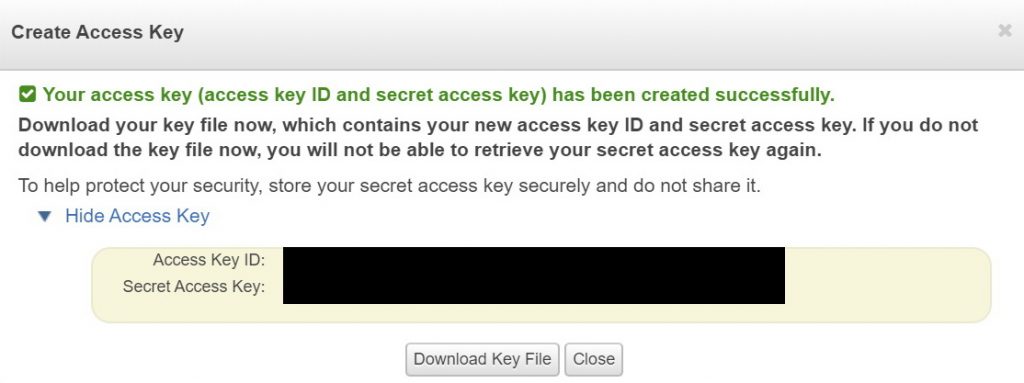Click the word 'successfully' in the green message
This screenshot has width=1024, height=383.
pyautogui.click(x=775, y=95)
